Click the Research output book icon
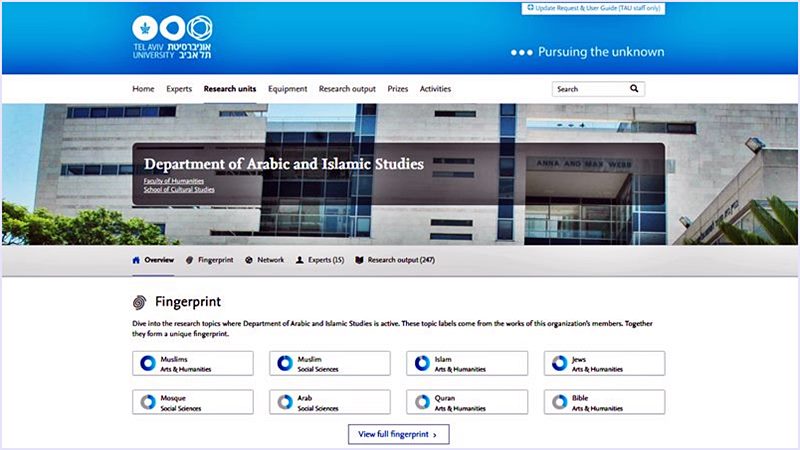This screenshot has width=800, height=450. [359, 260]
